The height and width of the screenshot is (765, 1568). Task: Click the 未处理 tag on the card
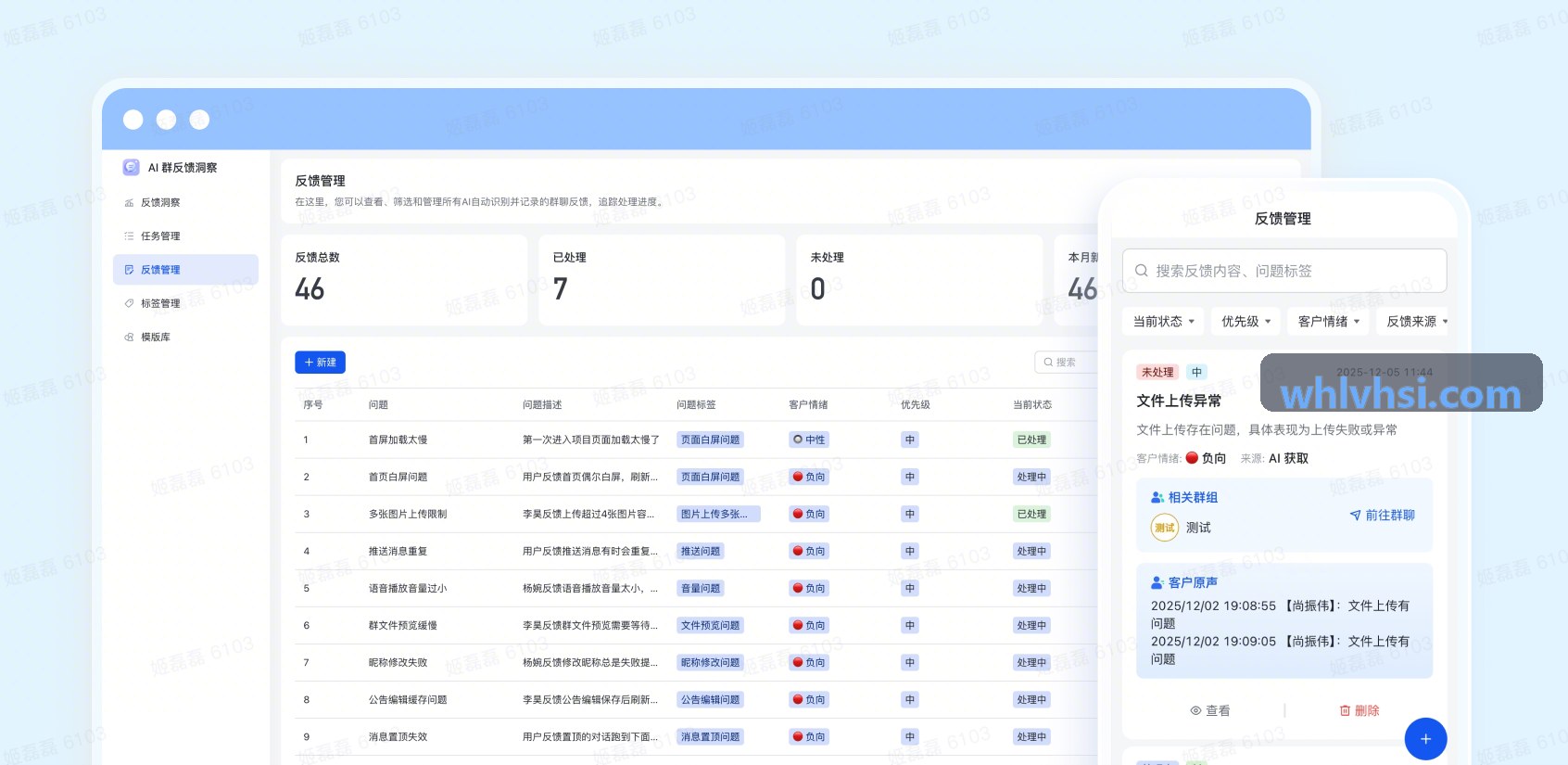pos(1157,373)
